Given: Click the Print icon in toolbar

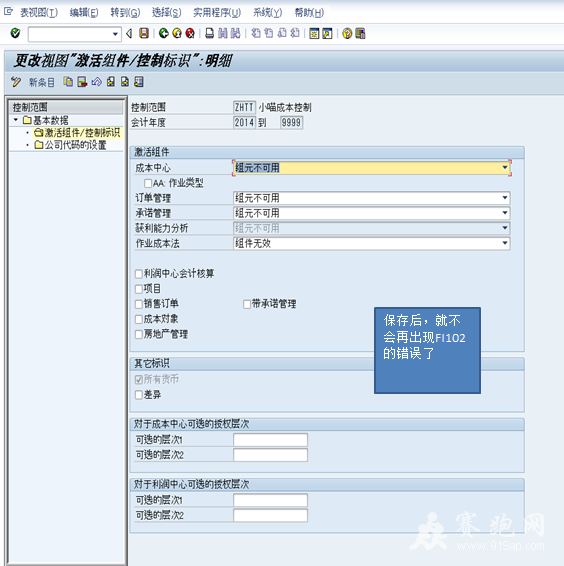Looking at the screenshot, I should [209, 33].
